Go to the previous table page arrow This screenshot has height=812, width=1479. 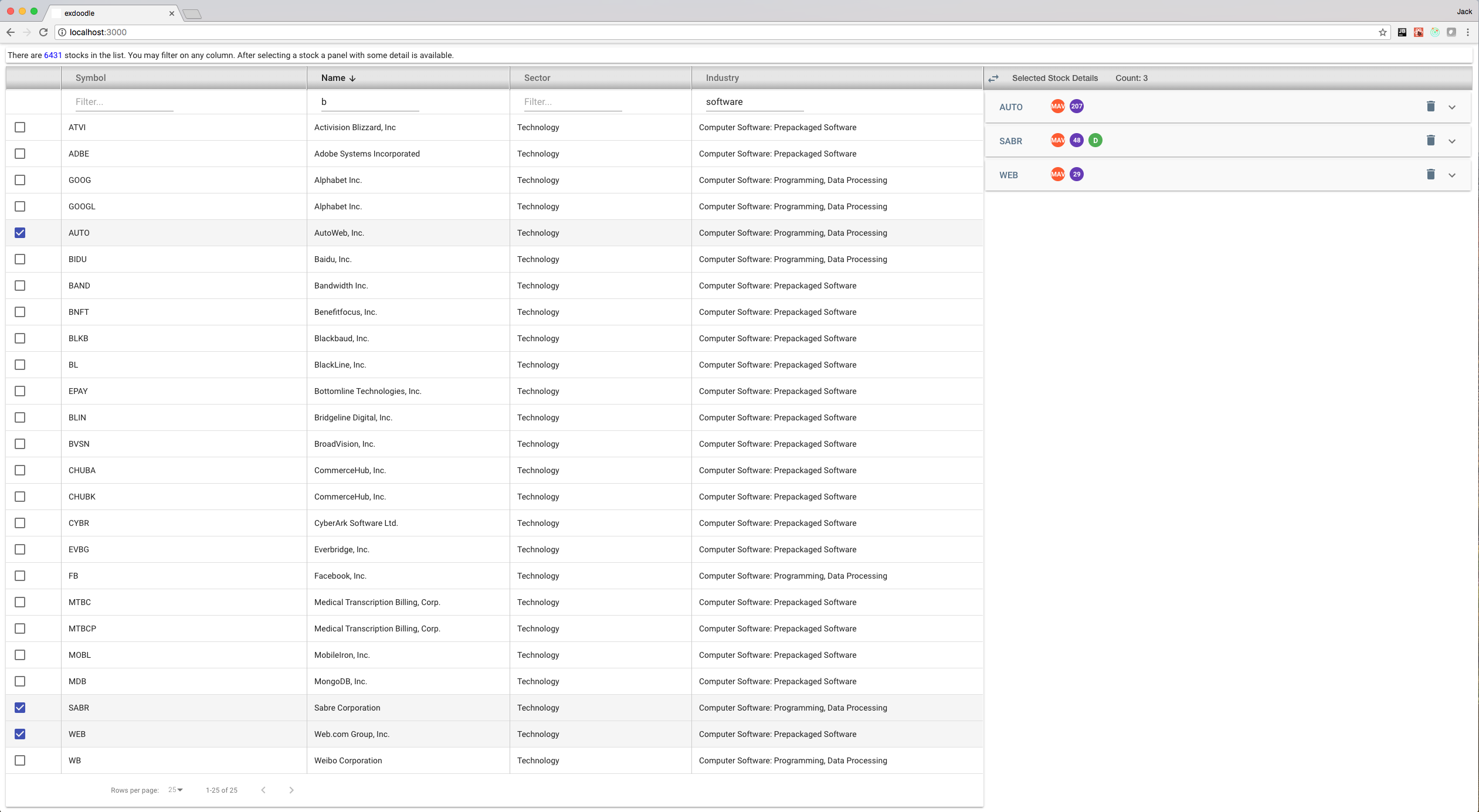(x=263, y=790)
